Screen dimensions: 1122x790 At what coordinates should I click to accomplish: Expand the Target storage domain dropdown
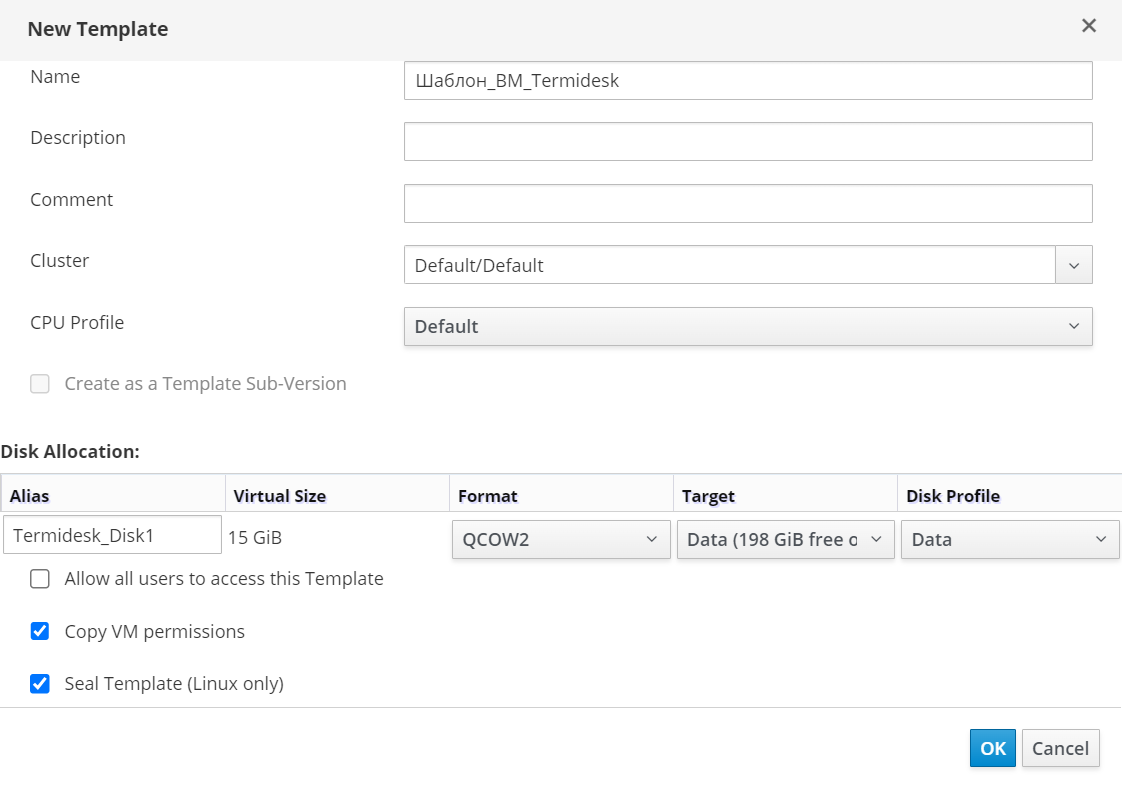pos(785,539)
